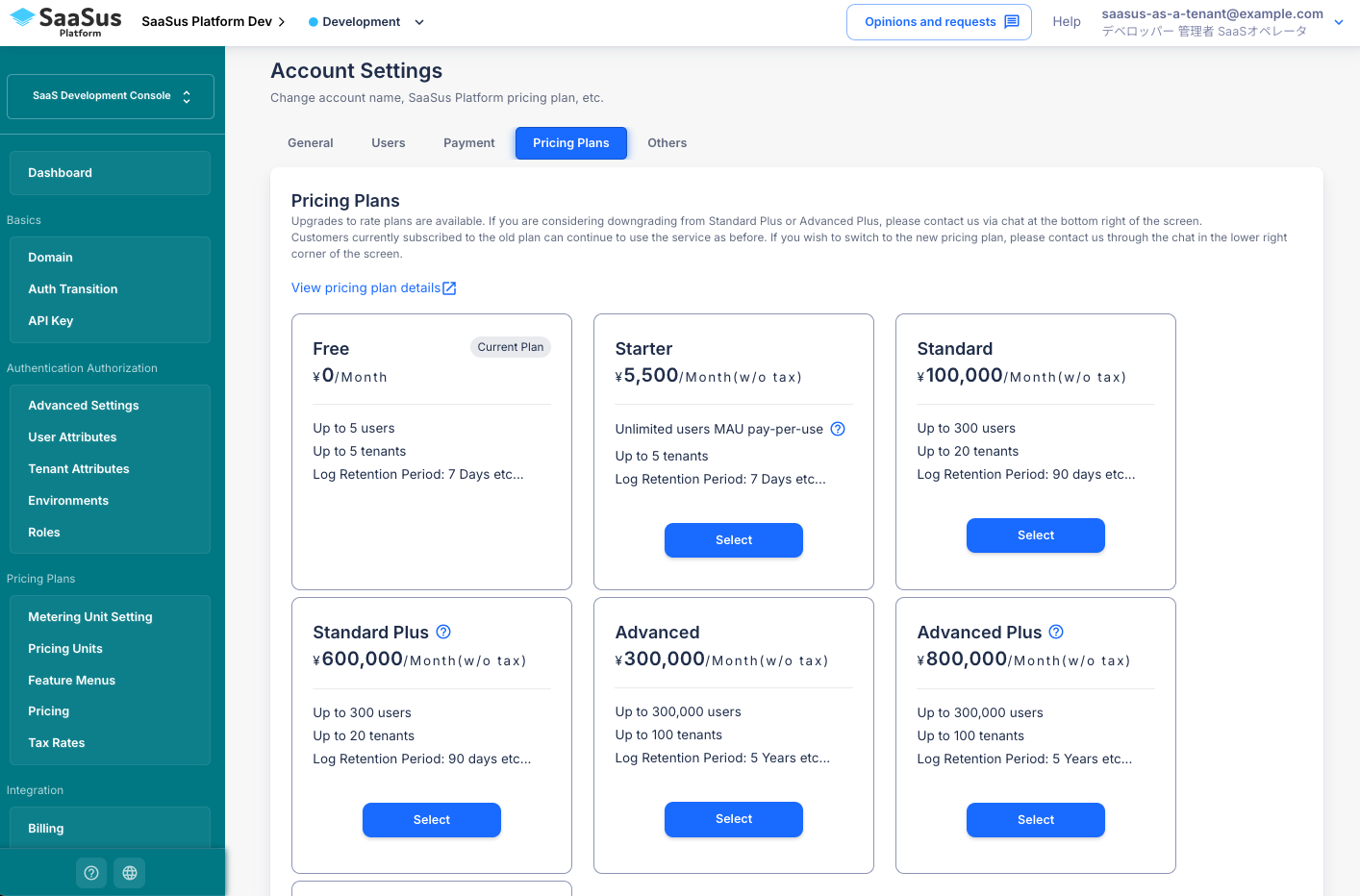Click external link icon after pricing plan details
This screenshot has width=1360, height=896.
coord(449,288)
